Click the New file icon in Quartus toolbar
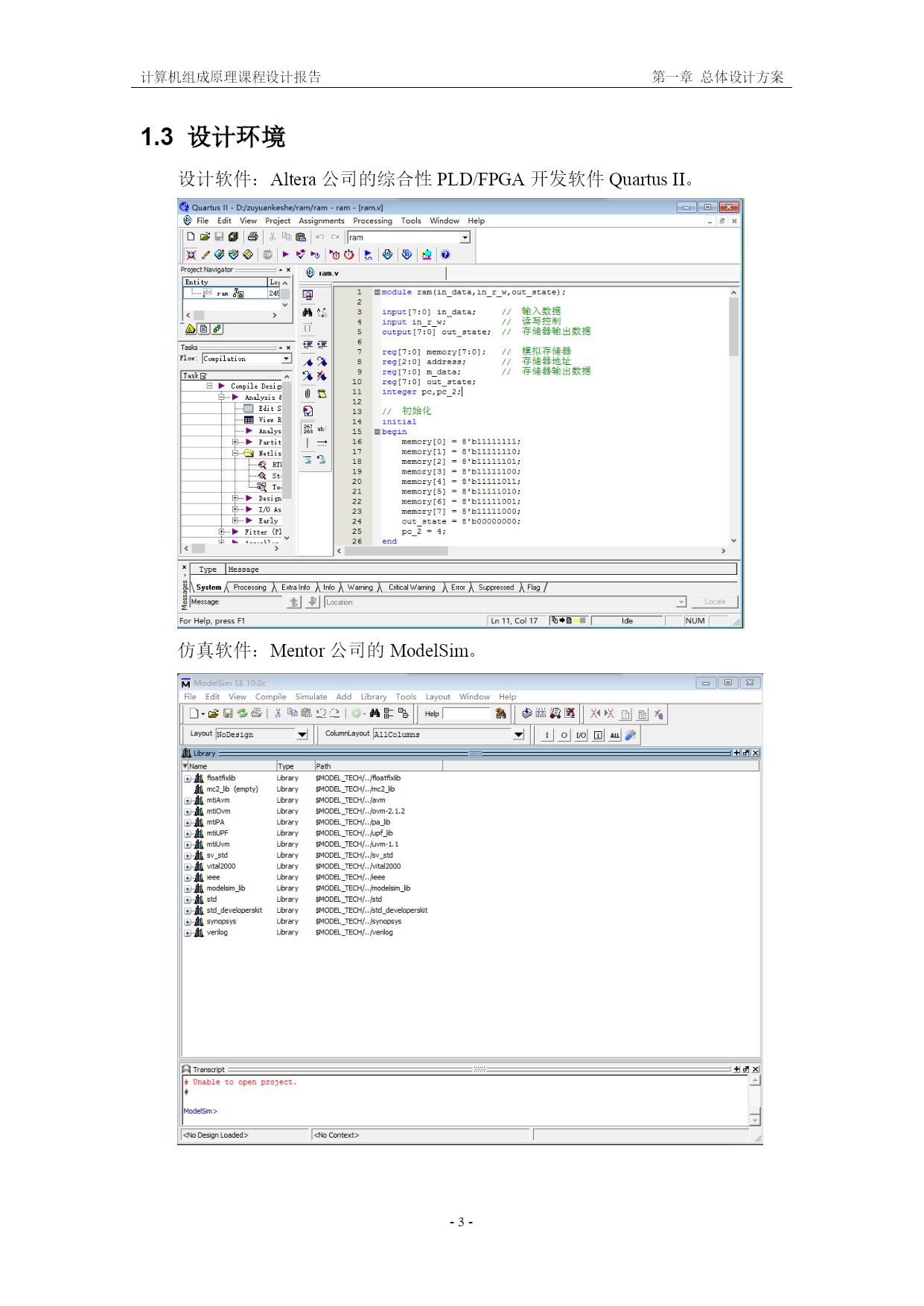This screenshot has height=1306, width=924. coord(191,237)
